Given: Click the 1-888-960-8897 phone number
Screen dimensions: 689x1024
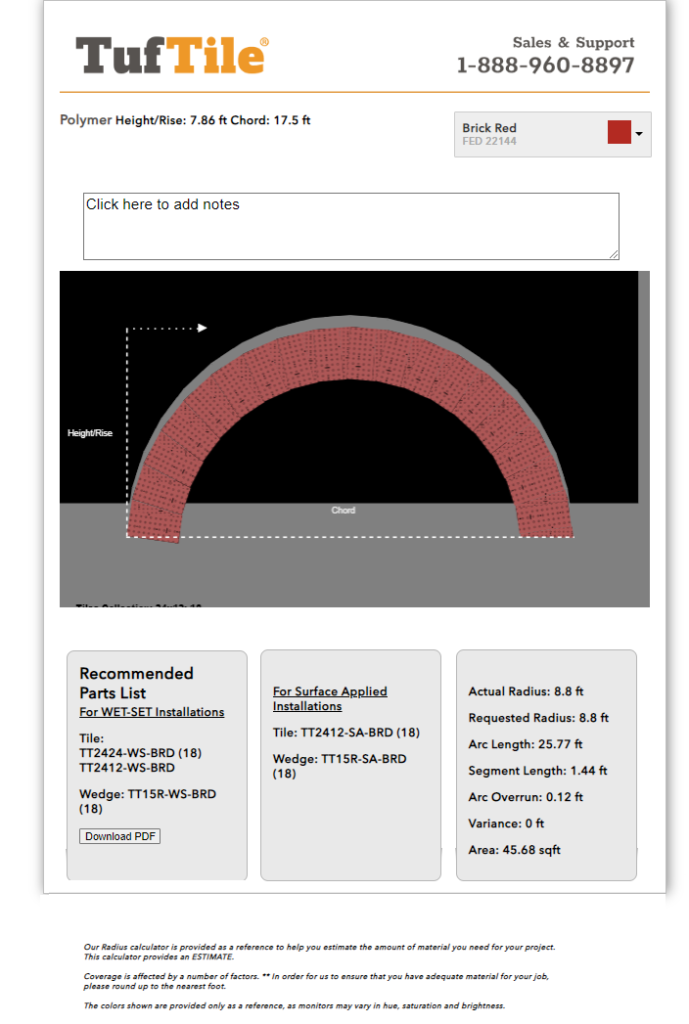Looking at the screenshot, I should [x=545, y=66].
